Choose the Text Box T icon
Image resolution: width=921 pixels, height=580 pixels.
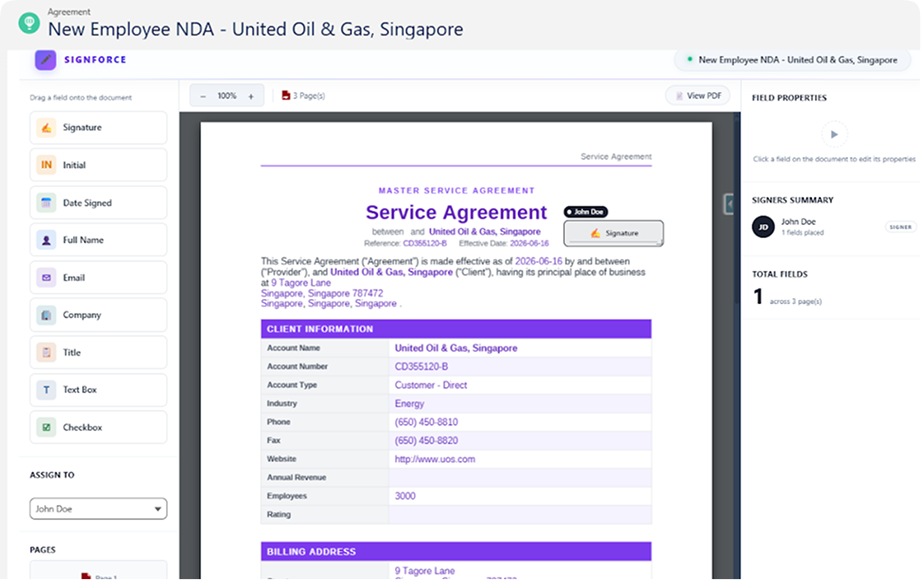click(x=46, y=390)
